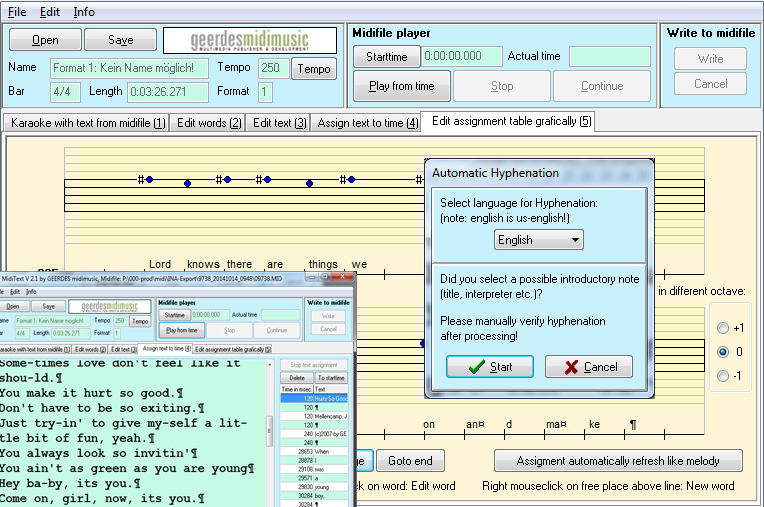Image resolution: width=764 pixels, height=507 pixels.
Task: Click the word 'Lord' above the staff
Action: pyautogui.click(x=160, y=265)
